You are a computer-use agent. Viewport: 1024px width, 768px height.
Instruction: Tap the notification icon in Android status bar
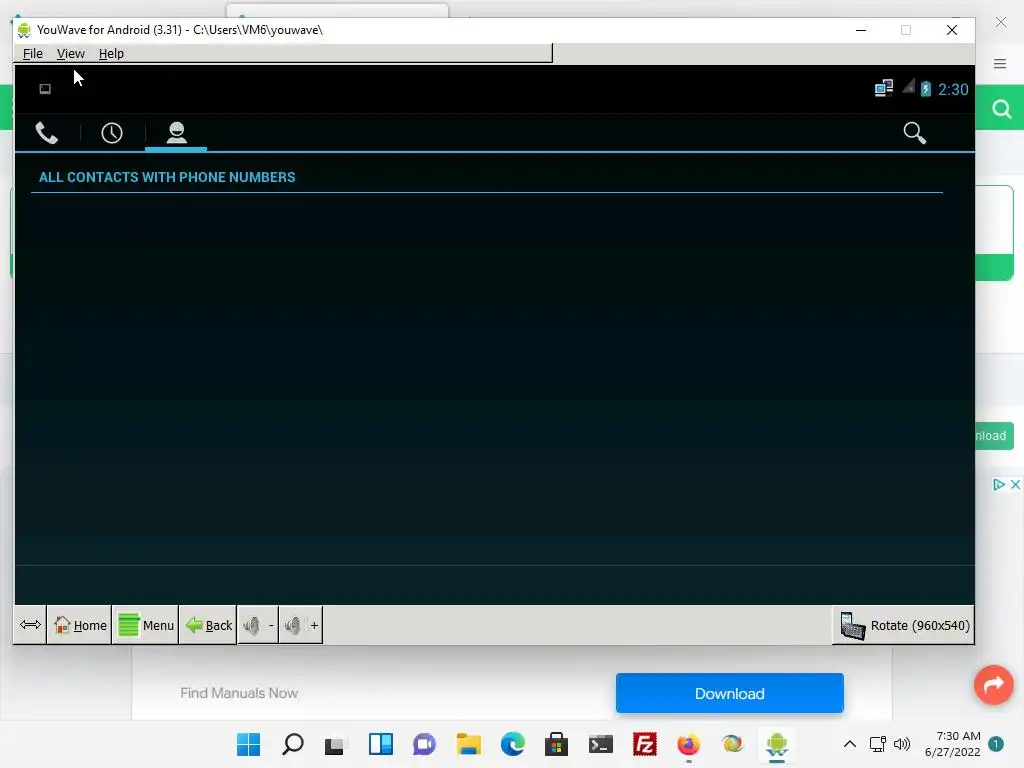click(45, 89)
